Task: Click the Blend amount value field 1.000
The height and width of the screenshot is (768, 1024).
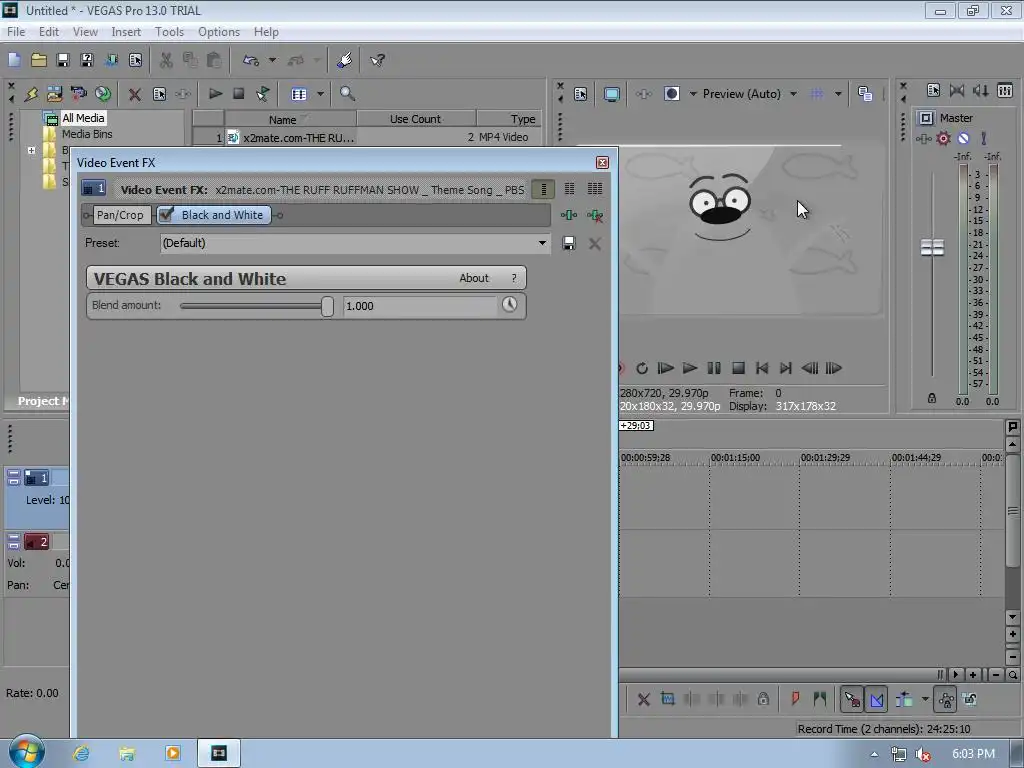Action: point(420,306)
